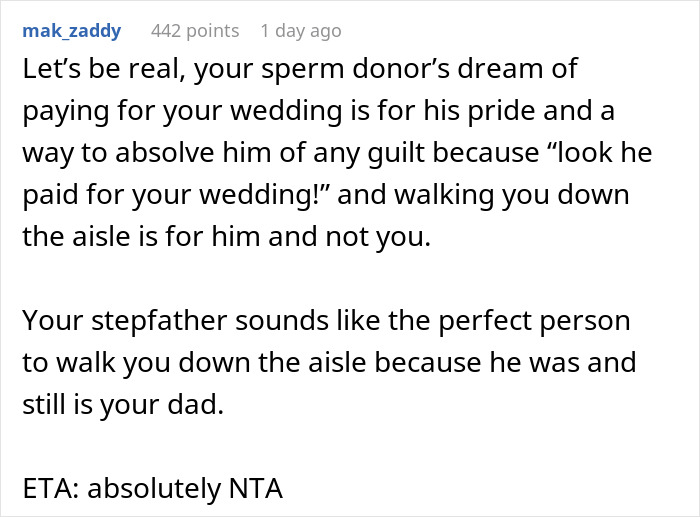Click the "ETA: absolutely NTA" line
This screenshot has height=517, width=700.
tap(153, 489)
